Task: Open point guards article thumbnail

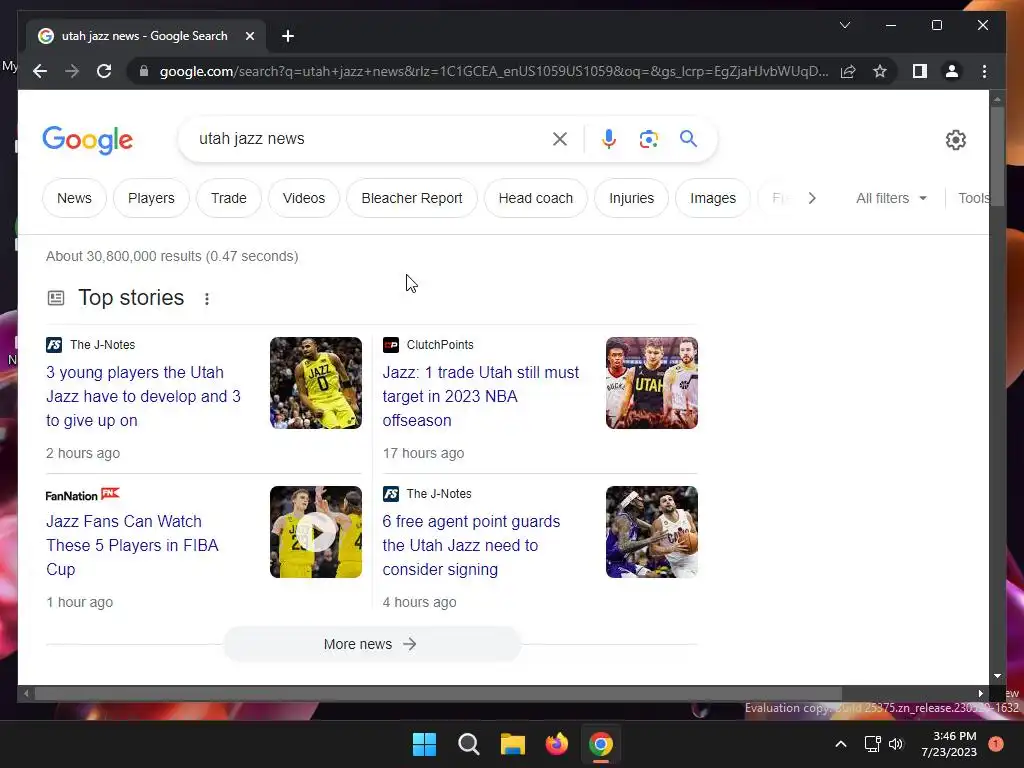Action: click(652, 532)
